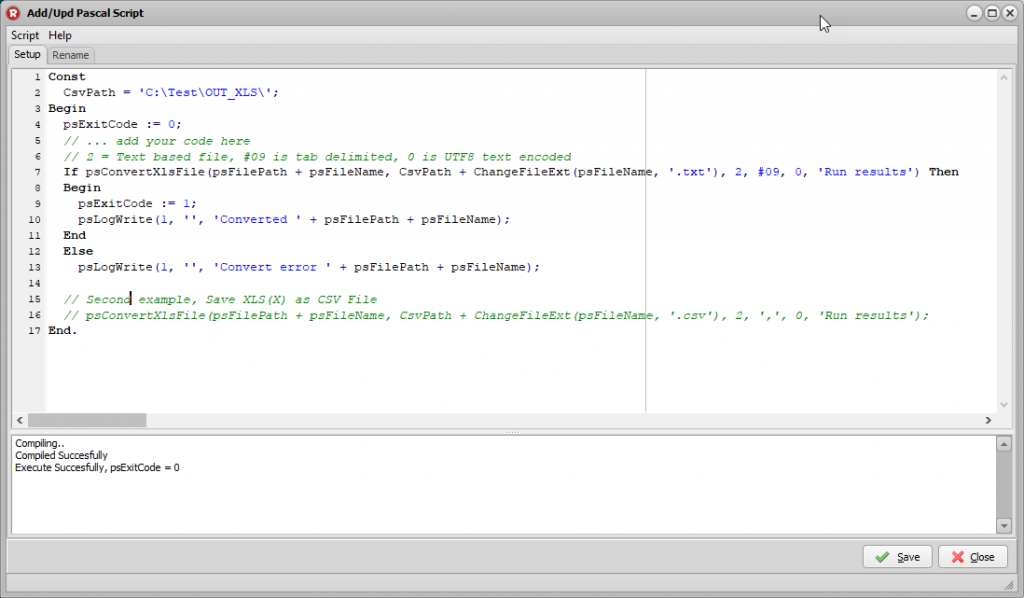This screenshot has height=598, width=1024.
Task: Minimize the Add/Upd Pascal Script window
Action: pyautogui.click(x=974, y=13)
